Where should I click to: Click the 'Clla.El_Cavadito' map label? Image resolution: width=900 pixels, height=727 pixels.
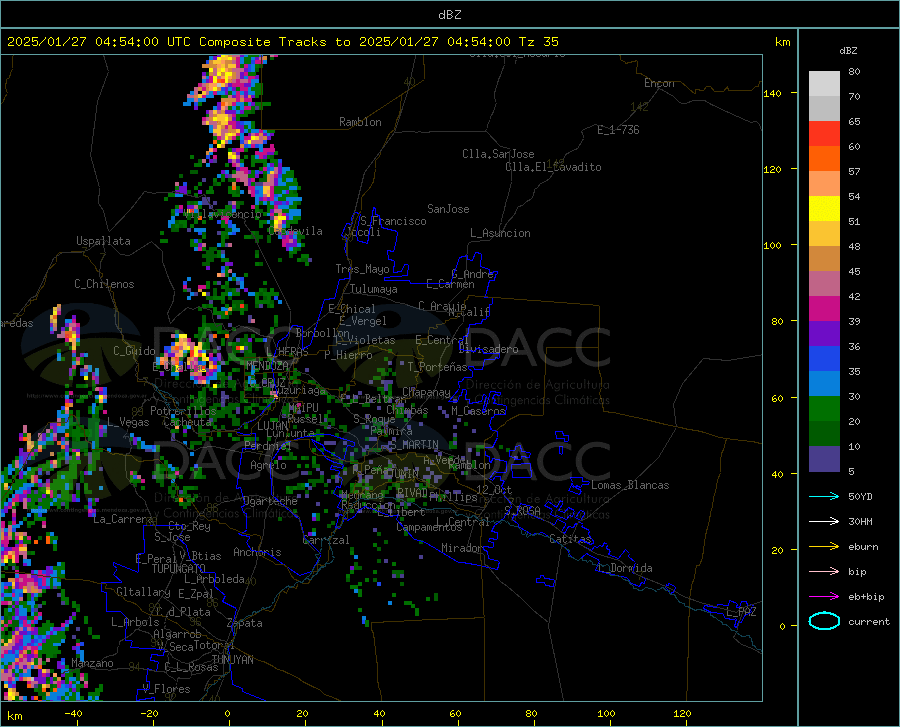point(553,167)
